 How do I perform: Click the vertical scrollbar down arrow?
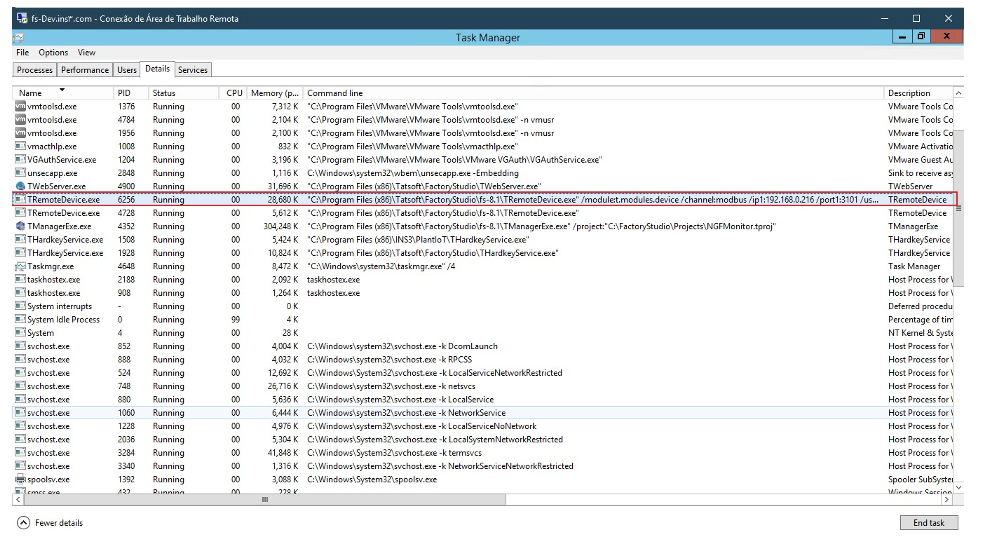(x=958, y=487)
